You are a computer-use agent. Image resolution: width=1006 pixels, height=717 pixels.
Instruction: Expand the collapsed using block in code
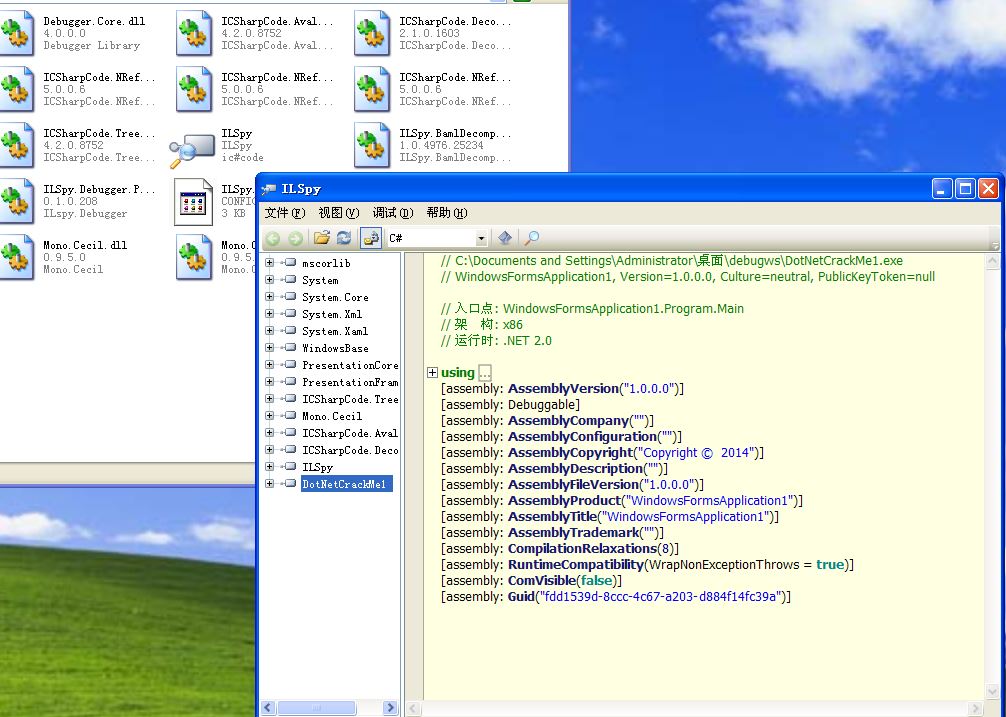coord(432,373)
